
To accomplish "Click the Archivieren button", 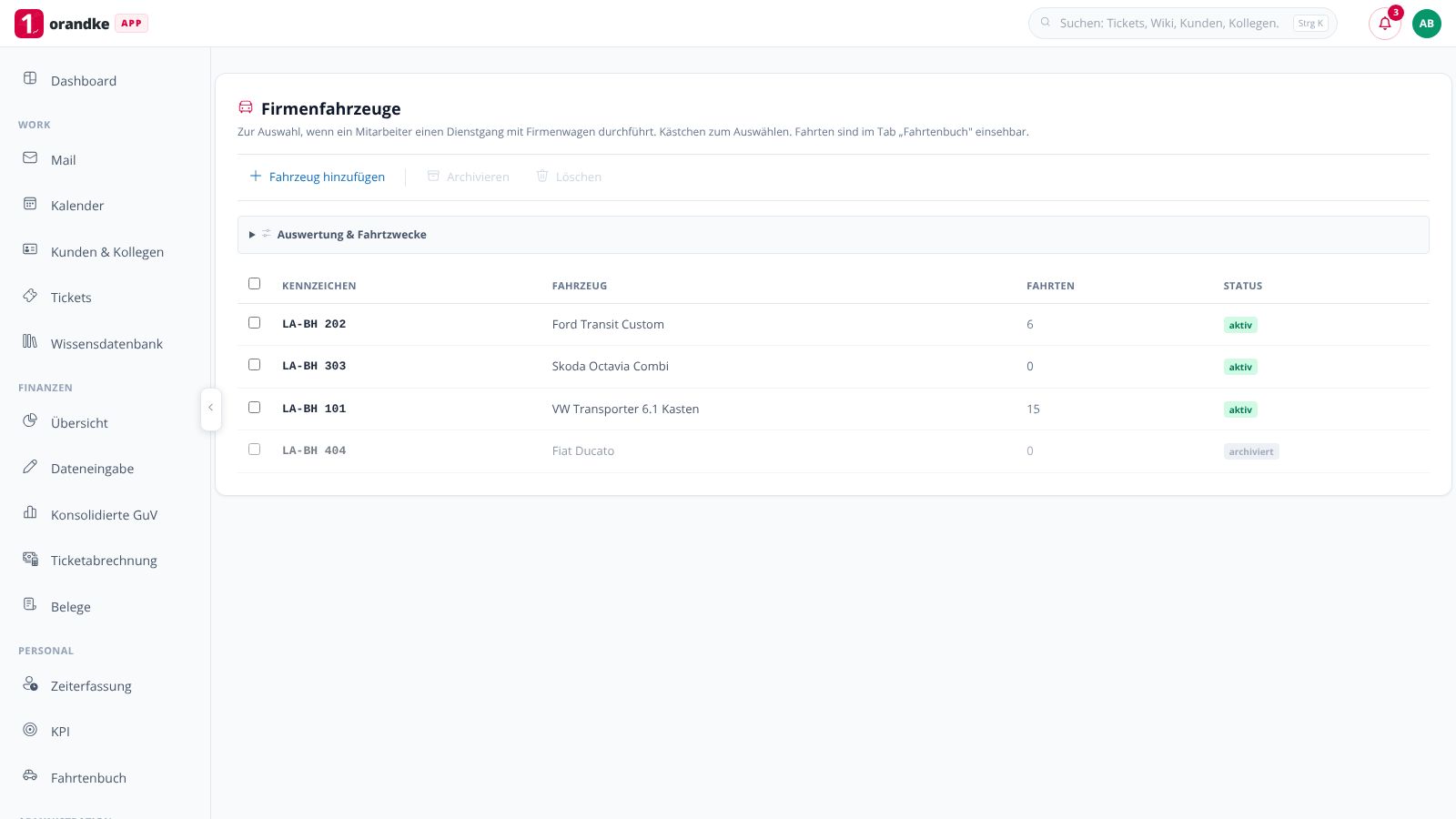I will point(468,177).
